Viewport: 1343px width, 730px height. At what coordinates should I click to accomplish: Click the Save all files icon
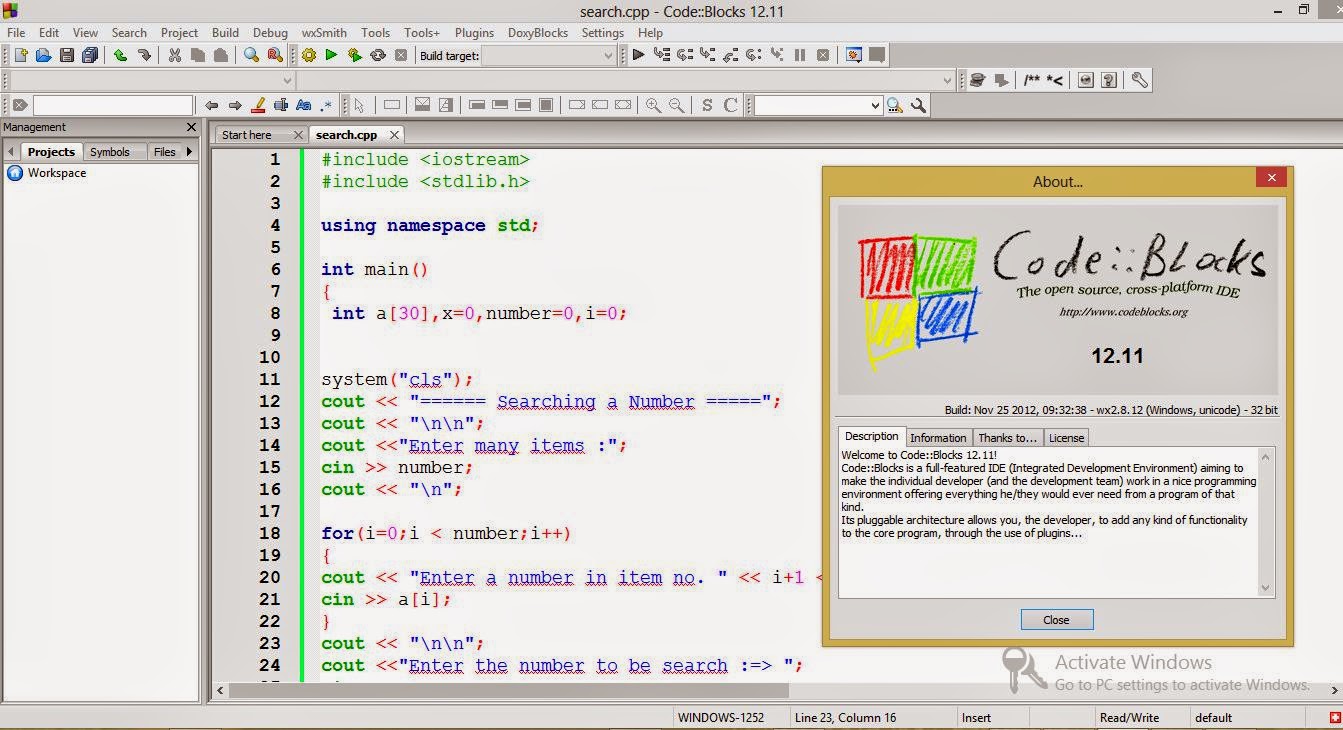pyautogui.click(x=90, y=56)
